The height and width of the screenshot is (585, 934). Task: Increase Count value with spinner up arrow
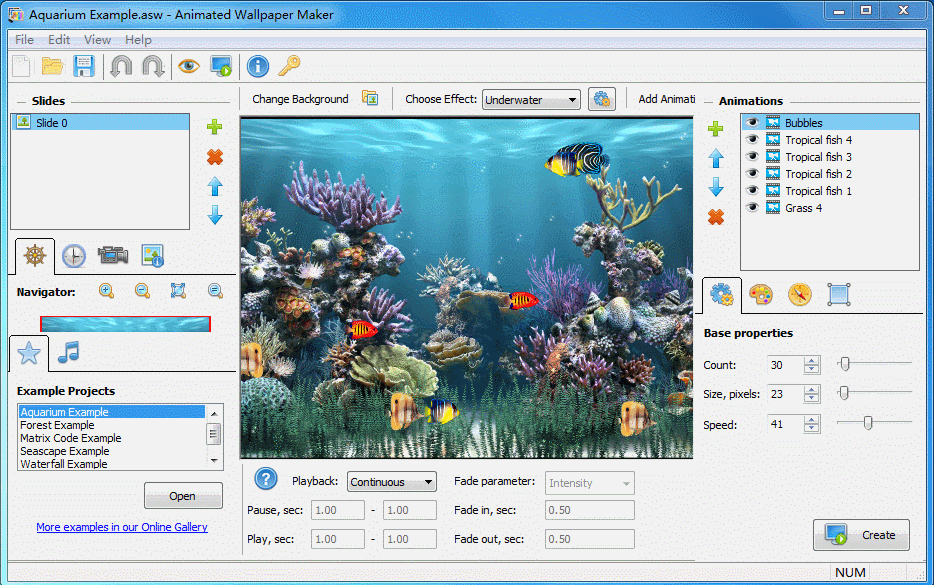812,360
